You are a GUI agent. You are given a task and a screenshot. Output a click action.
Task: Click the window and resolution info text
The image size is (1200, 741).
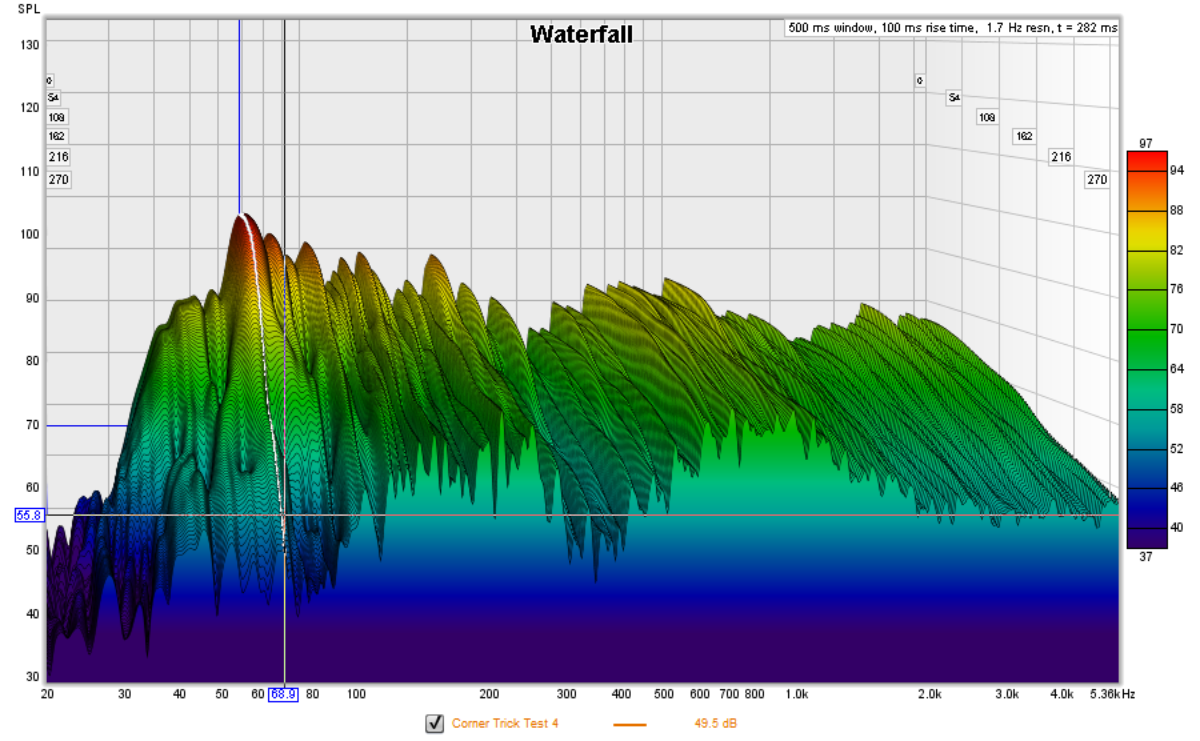952,28
